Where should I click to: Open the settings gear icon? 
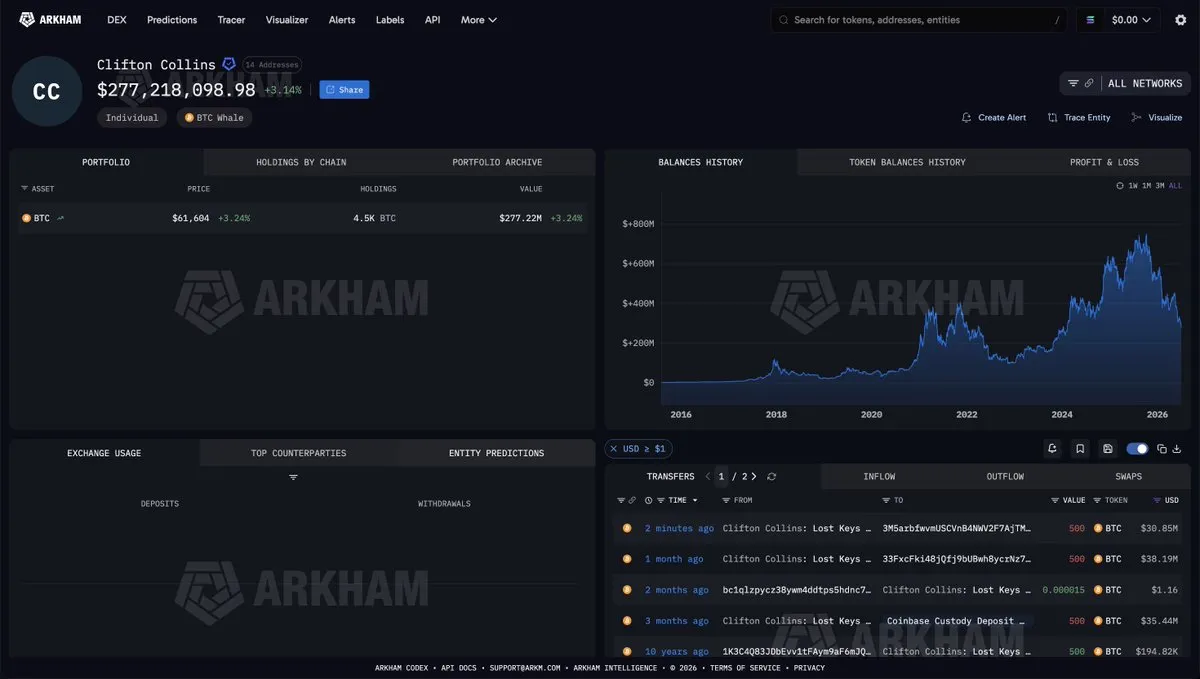pyautogui.click(x=1180, y=20)
